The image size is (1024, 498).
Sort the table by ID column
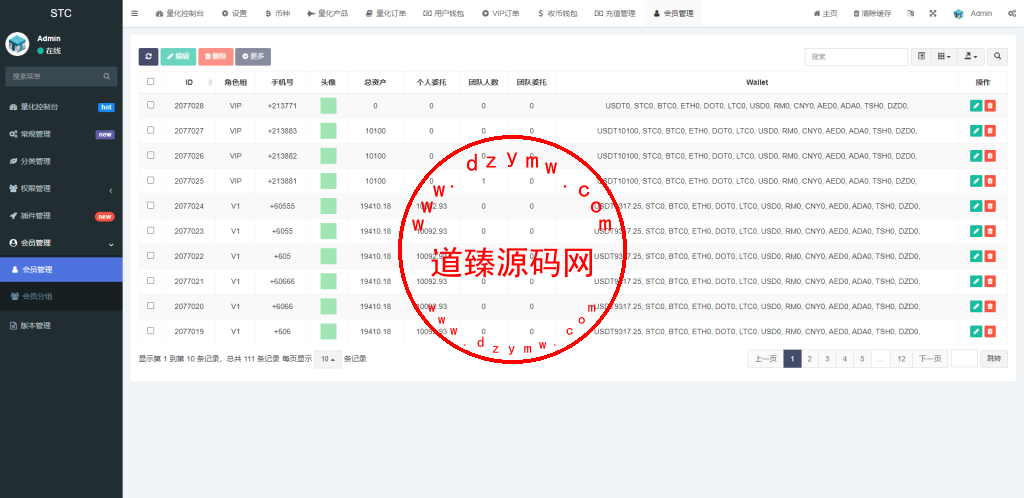click(189, 82)
